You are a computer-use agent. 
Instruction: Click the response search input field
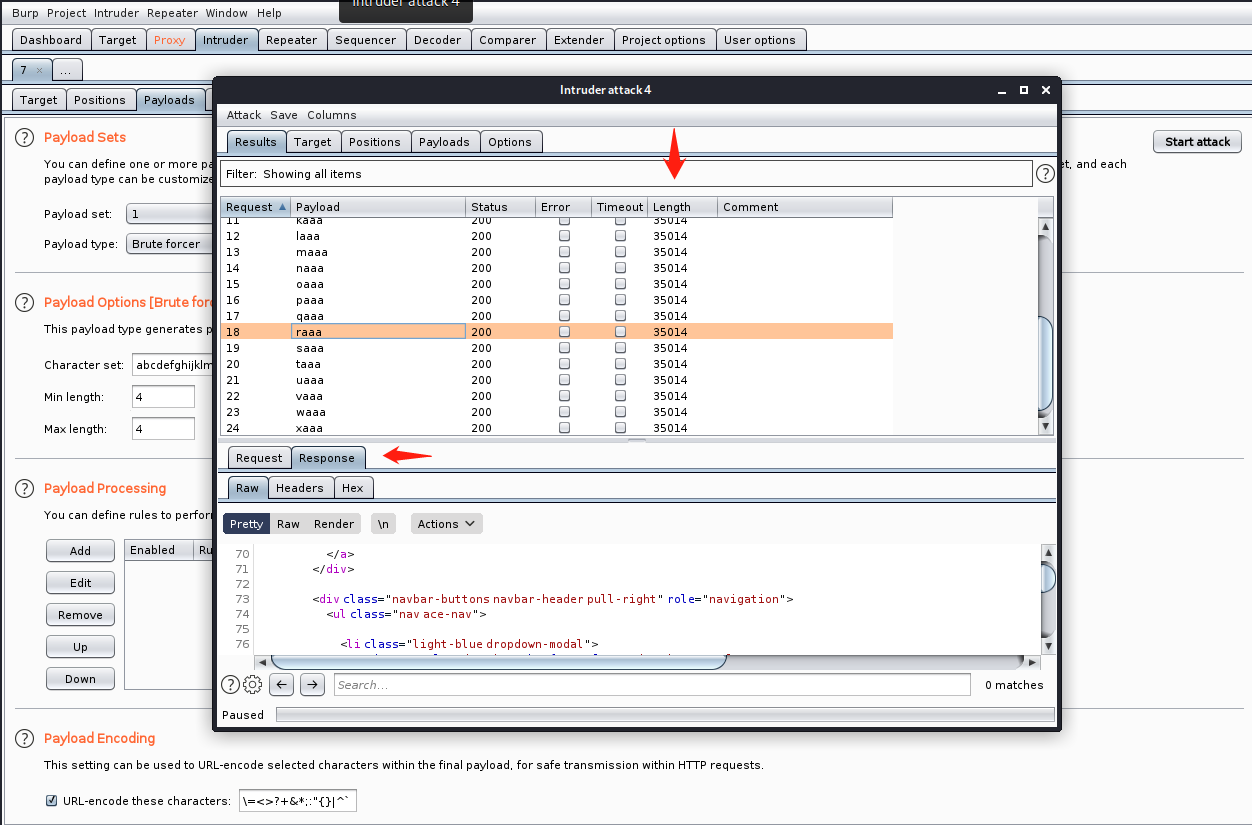[x=652, y=685]
